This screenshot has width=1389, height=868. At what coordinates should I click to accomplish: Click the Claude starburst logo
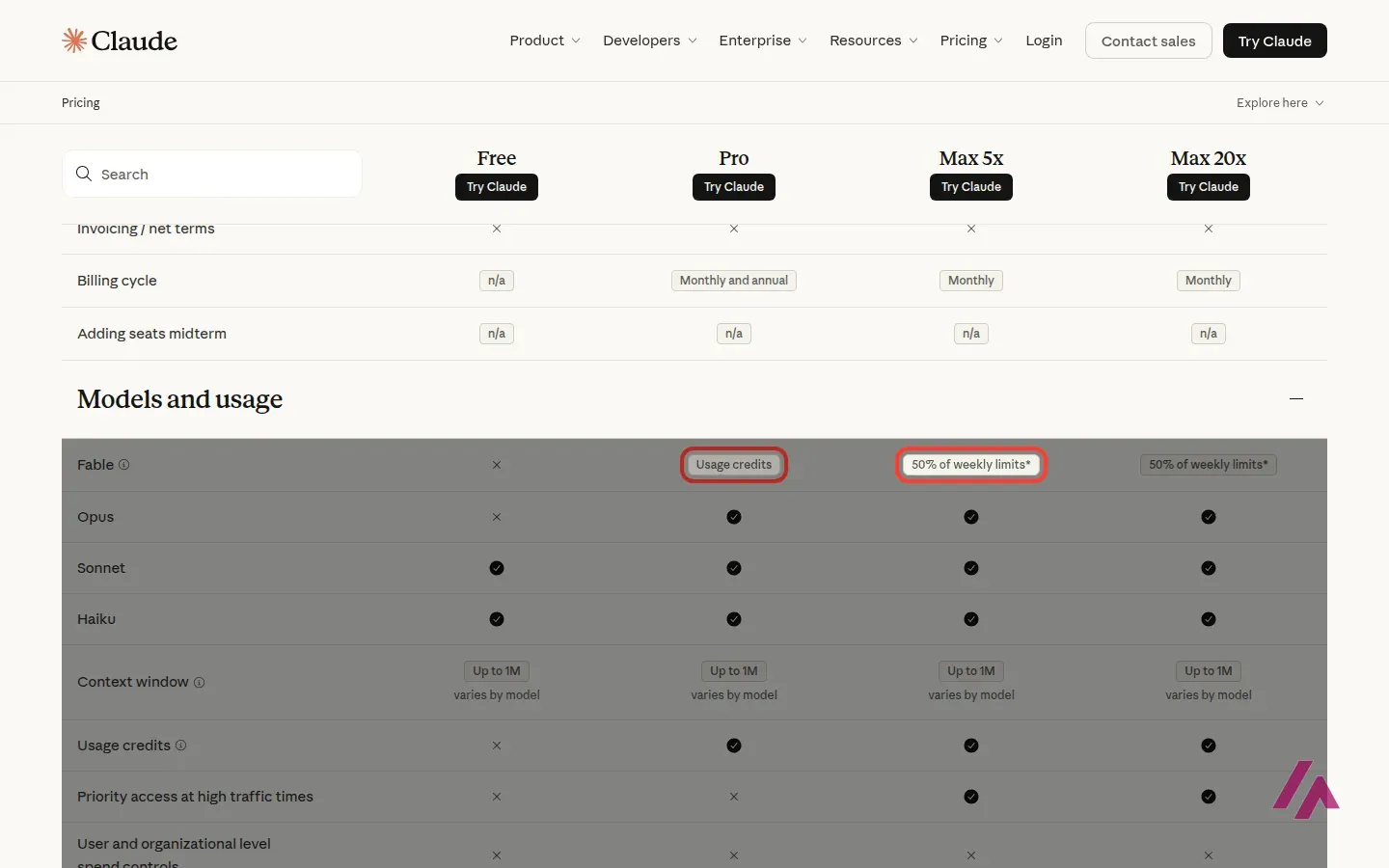(x=74, y=41)
